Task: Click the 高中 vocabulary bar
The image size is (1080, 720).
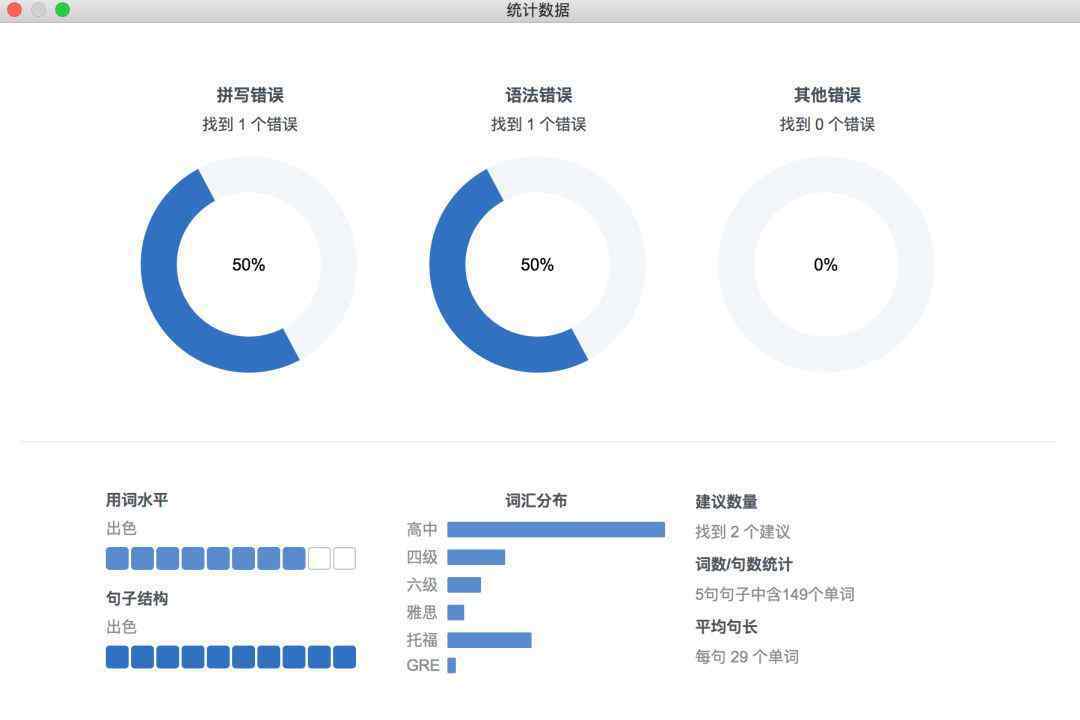Action: (556, 530)
